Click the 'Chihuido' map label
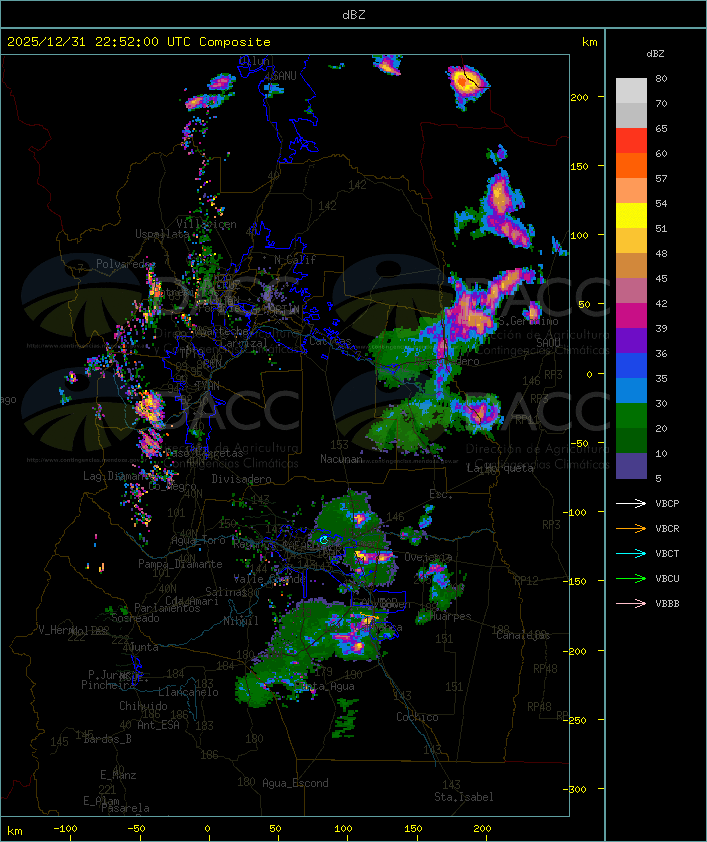The image size is (707, 842). click(x=143, y=706)
